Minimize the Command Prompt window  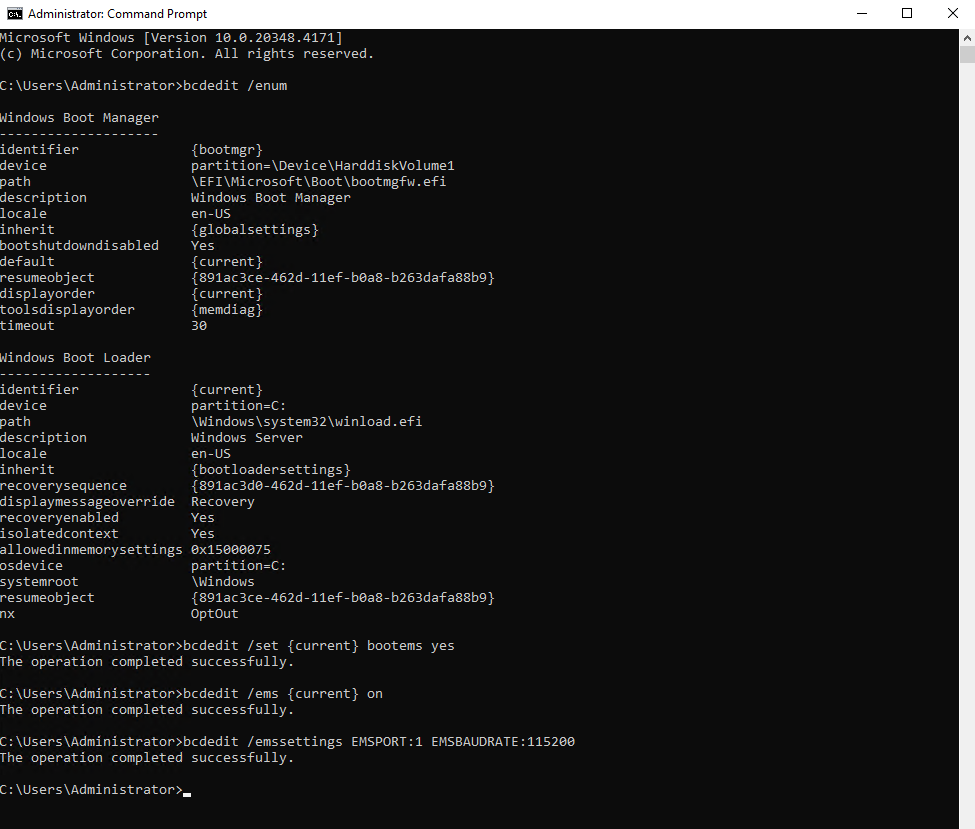click(862, 14)
